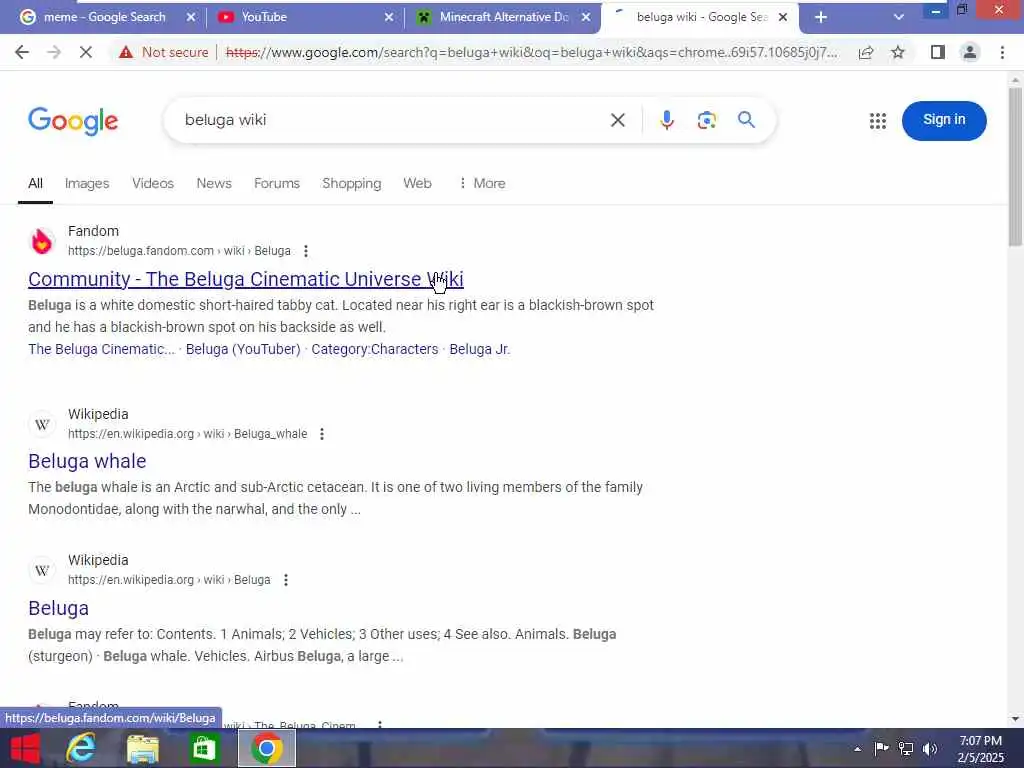Click the Chrome taskbar icon

point(266,748)
